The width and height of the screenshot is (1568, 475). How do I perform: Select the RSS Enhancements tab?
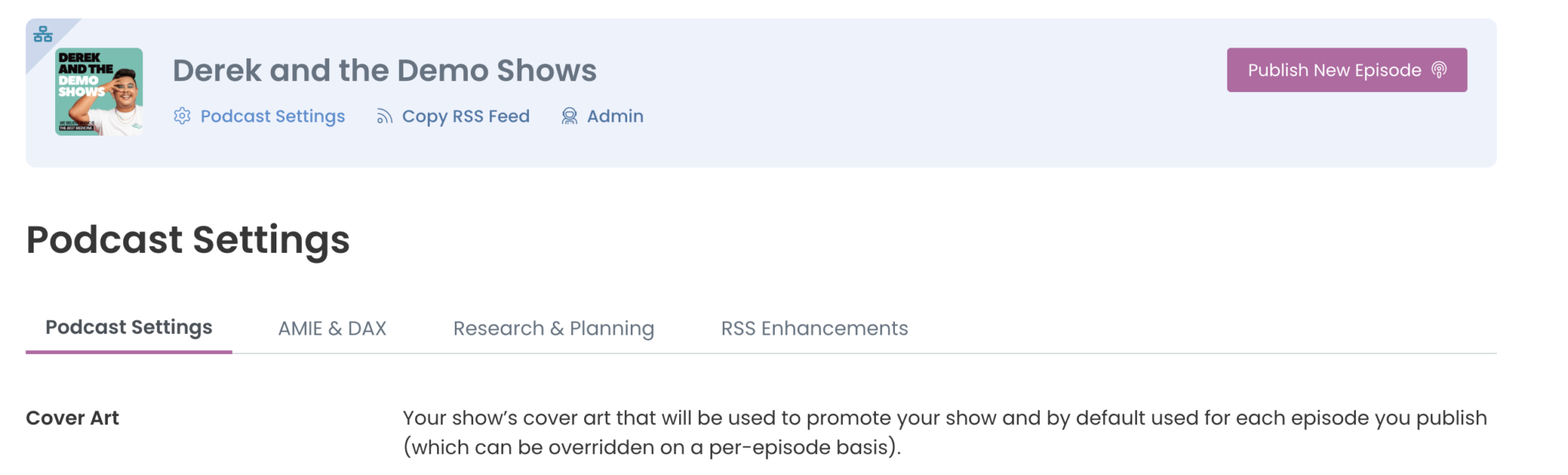814,328
